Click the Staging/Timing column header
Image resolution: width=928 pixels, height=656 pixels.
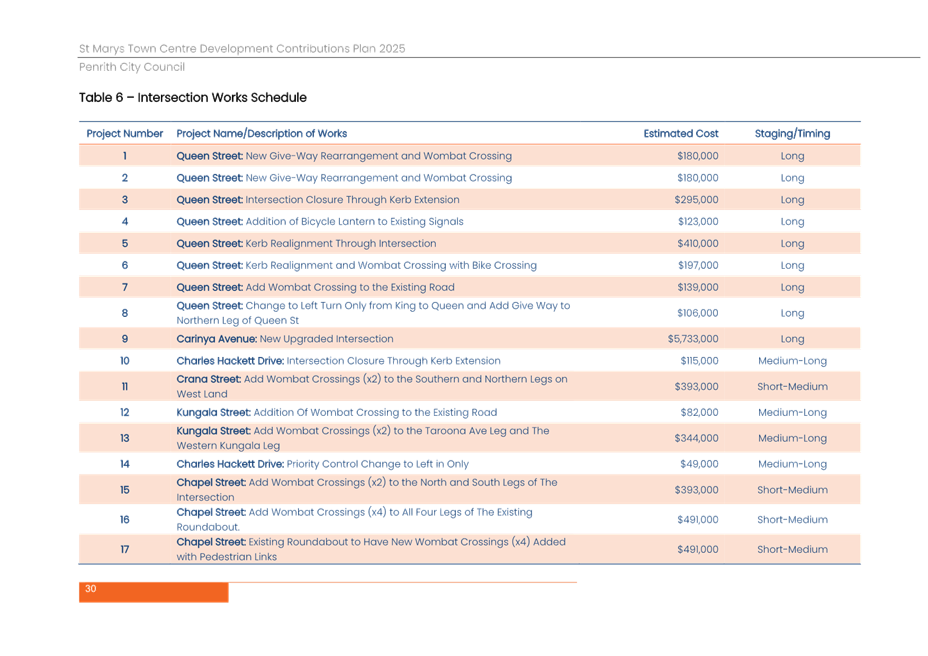(x=792, y=133)
